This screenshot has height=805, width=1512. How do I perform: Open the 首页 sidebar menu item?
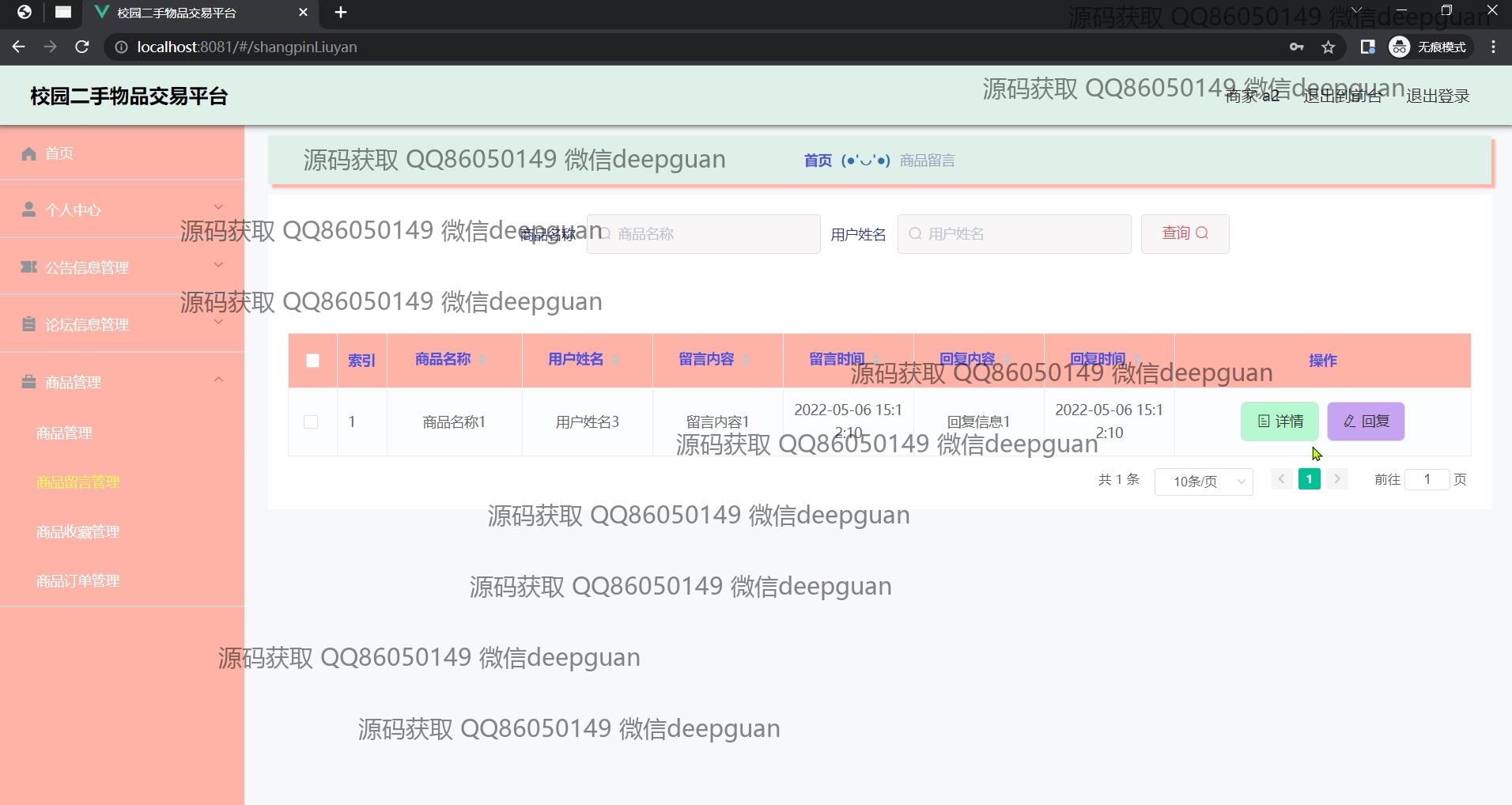[122, 153]
